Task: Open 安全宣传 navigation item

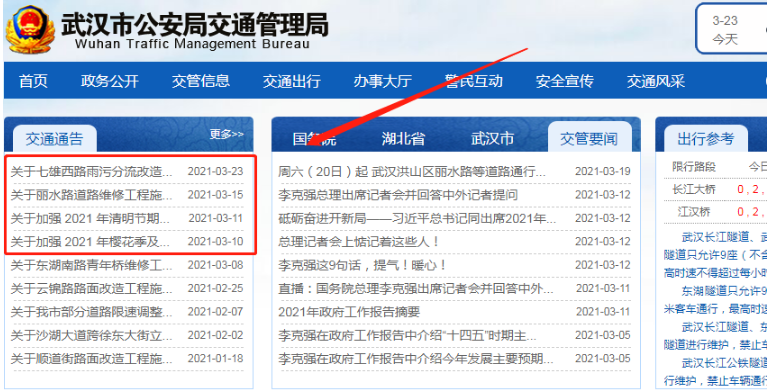Action: [x=564, y=81]
